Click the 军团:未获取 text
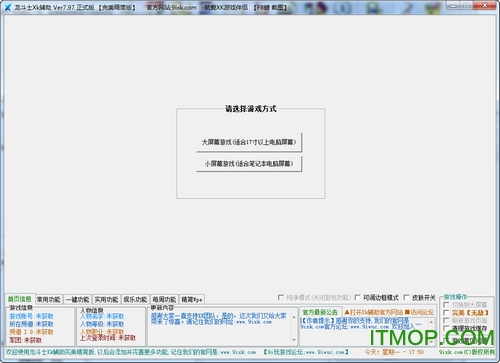The width and height of the screenshot is (500, 363). click(25, 340)
